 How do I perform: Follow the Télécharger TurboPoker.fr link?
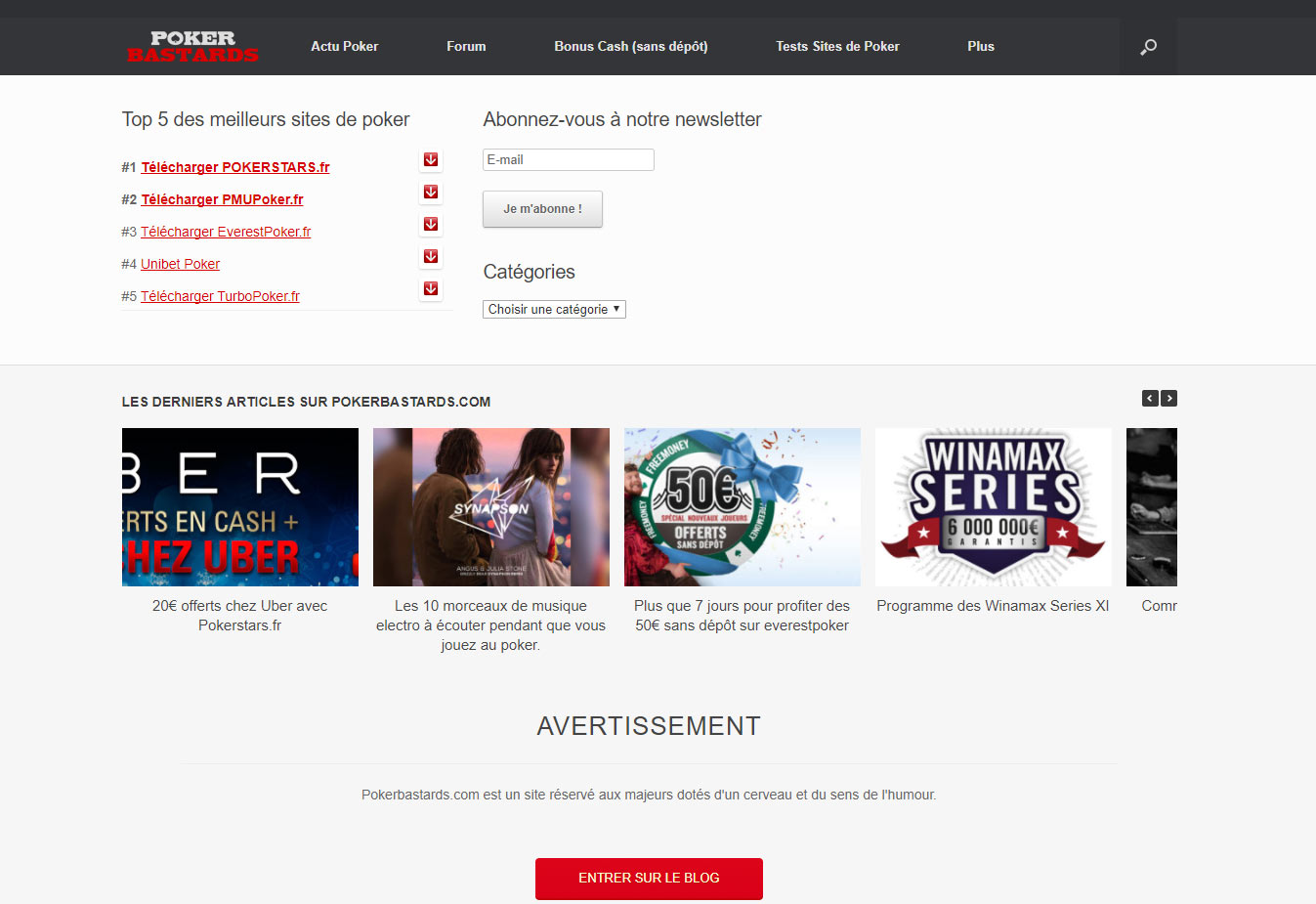pyautogui.click(x=220, y=296)
